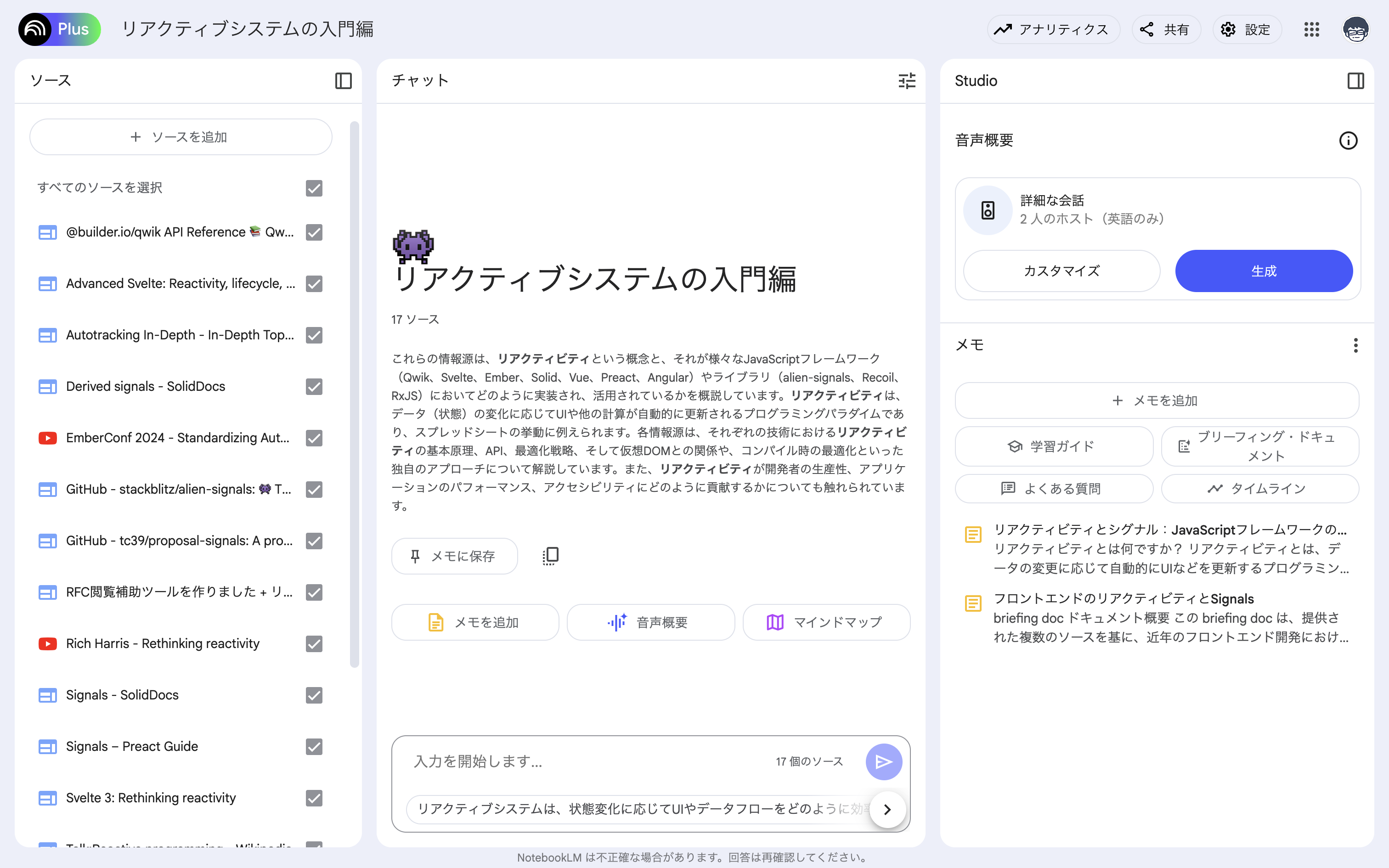Uncheck the Signals – Preact Guide source
Image resolution: width=1389 pixels, height=868 pixels.
[314, 746]
